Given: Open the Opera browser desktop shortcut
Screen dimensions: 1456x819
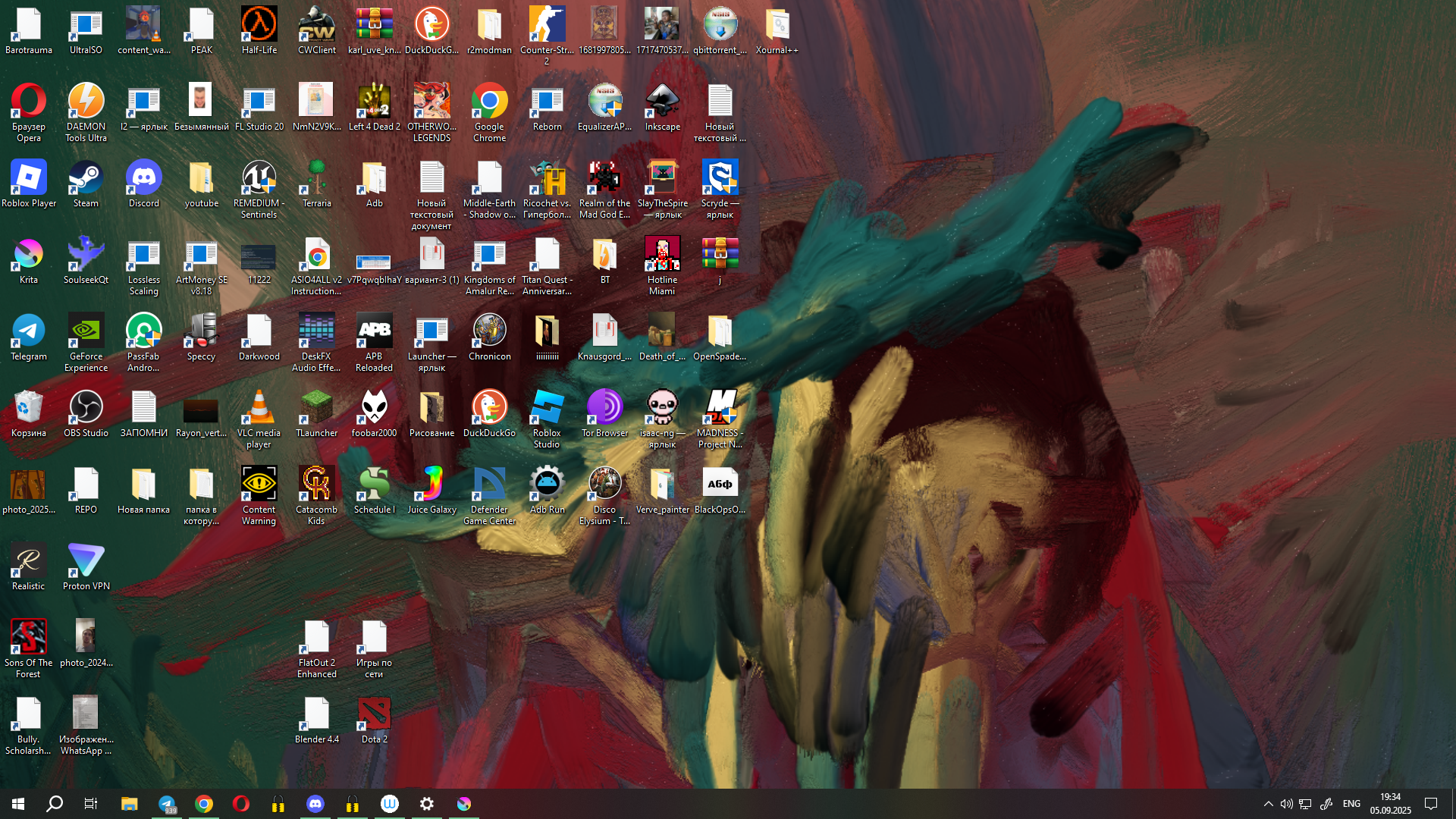Looking at the screenshot, I should (x=28, y=113).
